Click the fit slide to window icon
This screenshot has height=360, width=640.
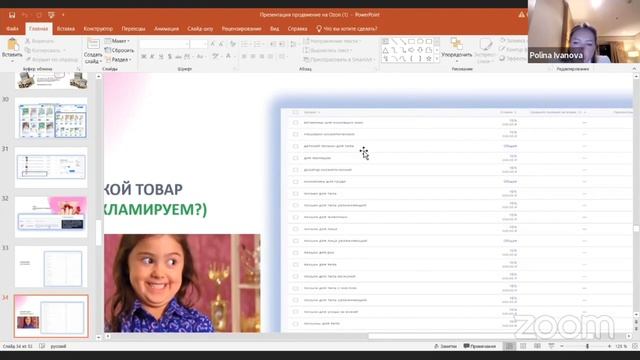pos(635,346)
